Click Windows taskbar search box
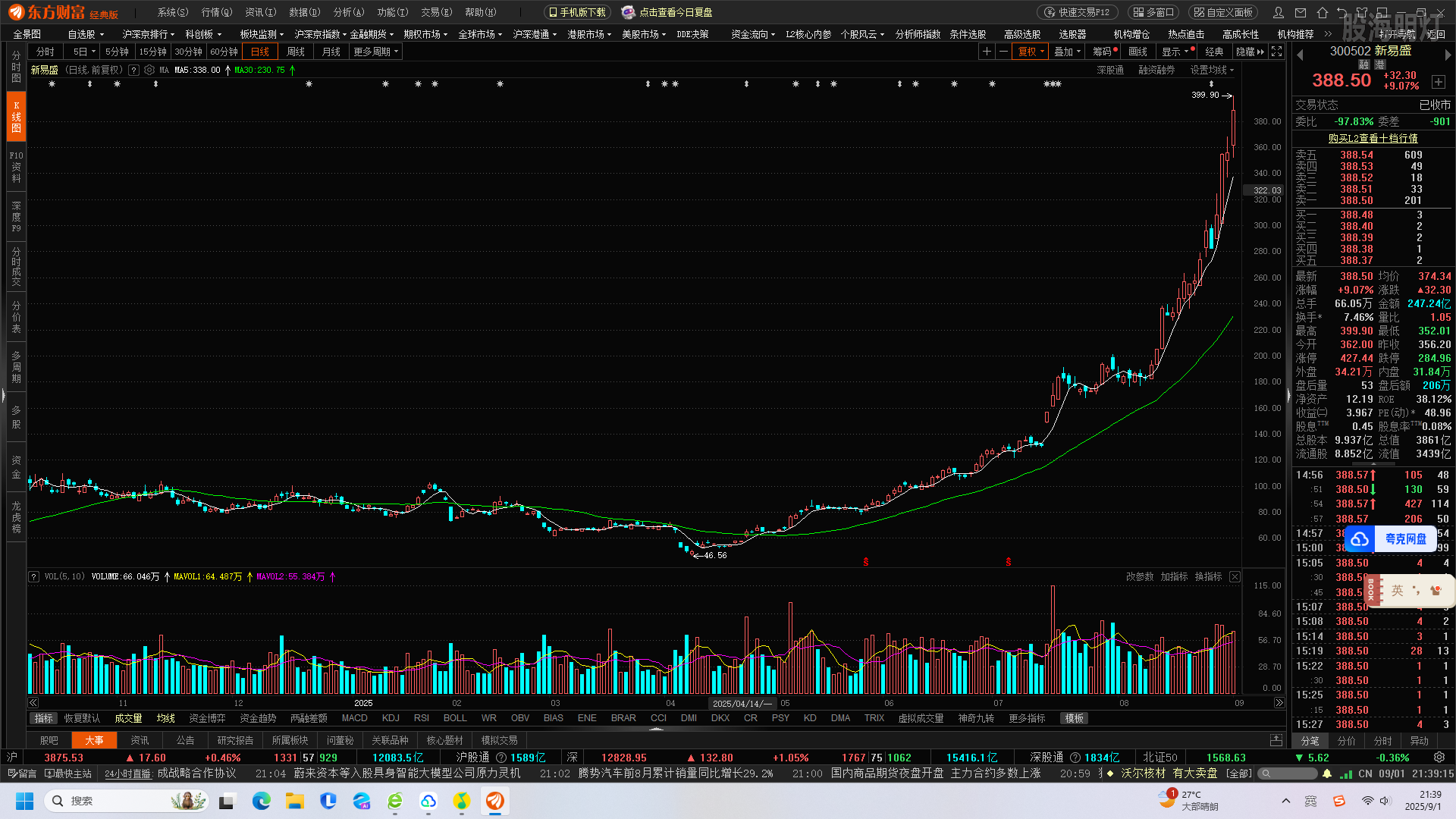The image size is (1456, 819). click(x=127, y=801)
